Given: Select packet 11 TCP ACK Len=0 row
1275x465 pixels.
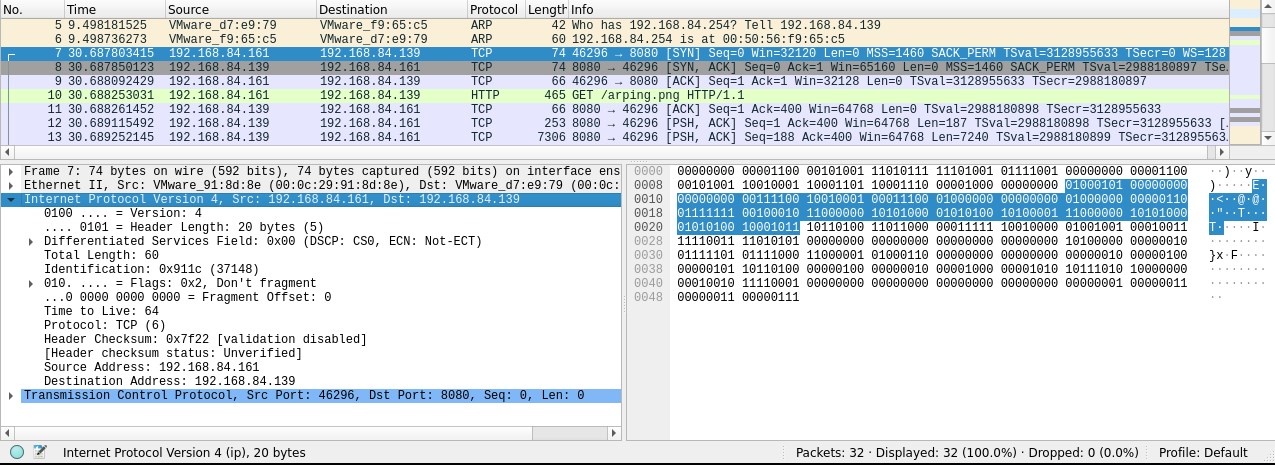Looking at the screenshot, I should [x=614, y=109].
